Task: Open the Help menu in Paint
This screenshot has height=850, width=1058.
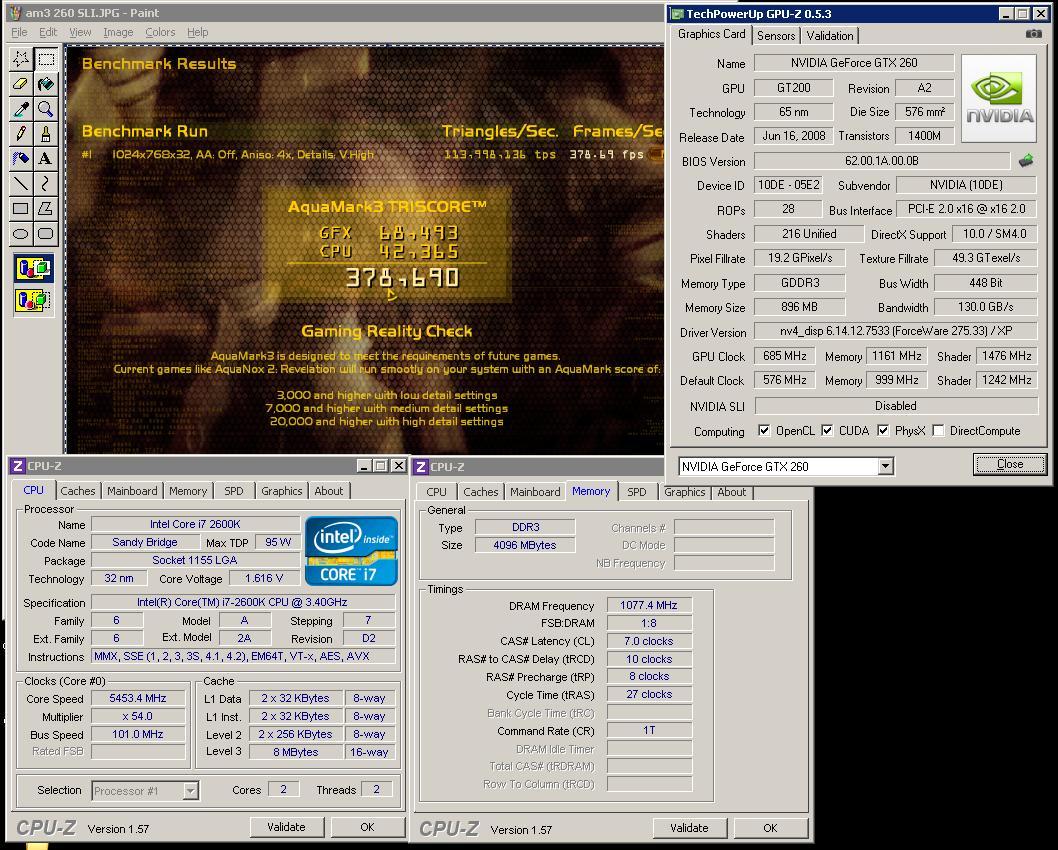Action: point(198,32)
